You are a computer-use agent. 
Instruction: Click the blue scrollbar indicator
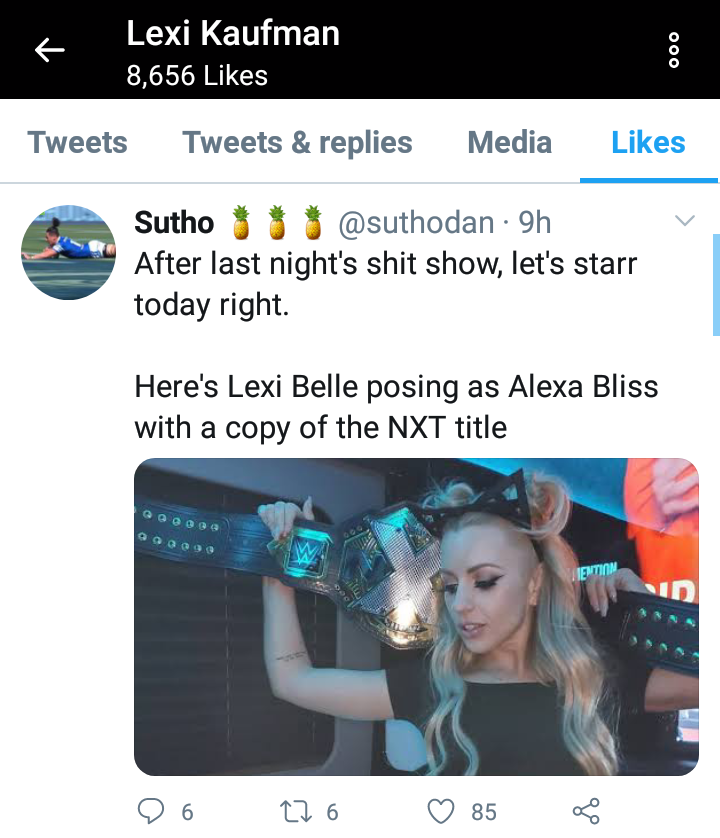(x=716, y=285)
